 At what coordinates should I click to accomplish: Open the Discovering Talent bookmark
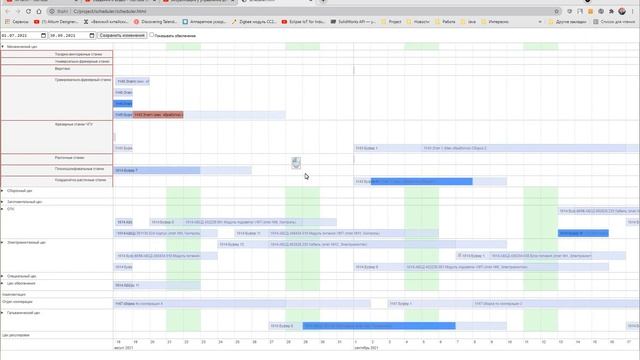point(156,22)
